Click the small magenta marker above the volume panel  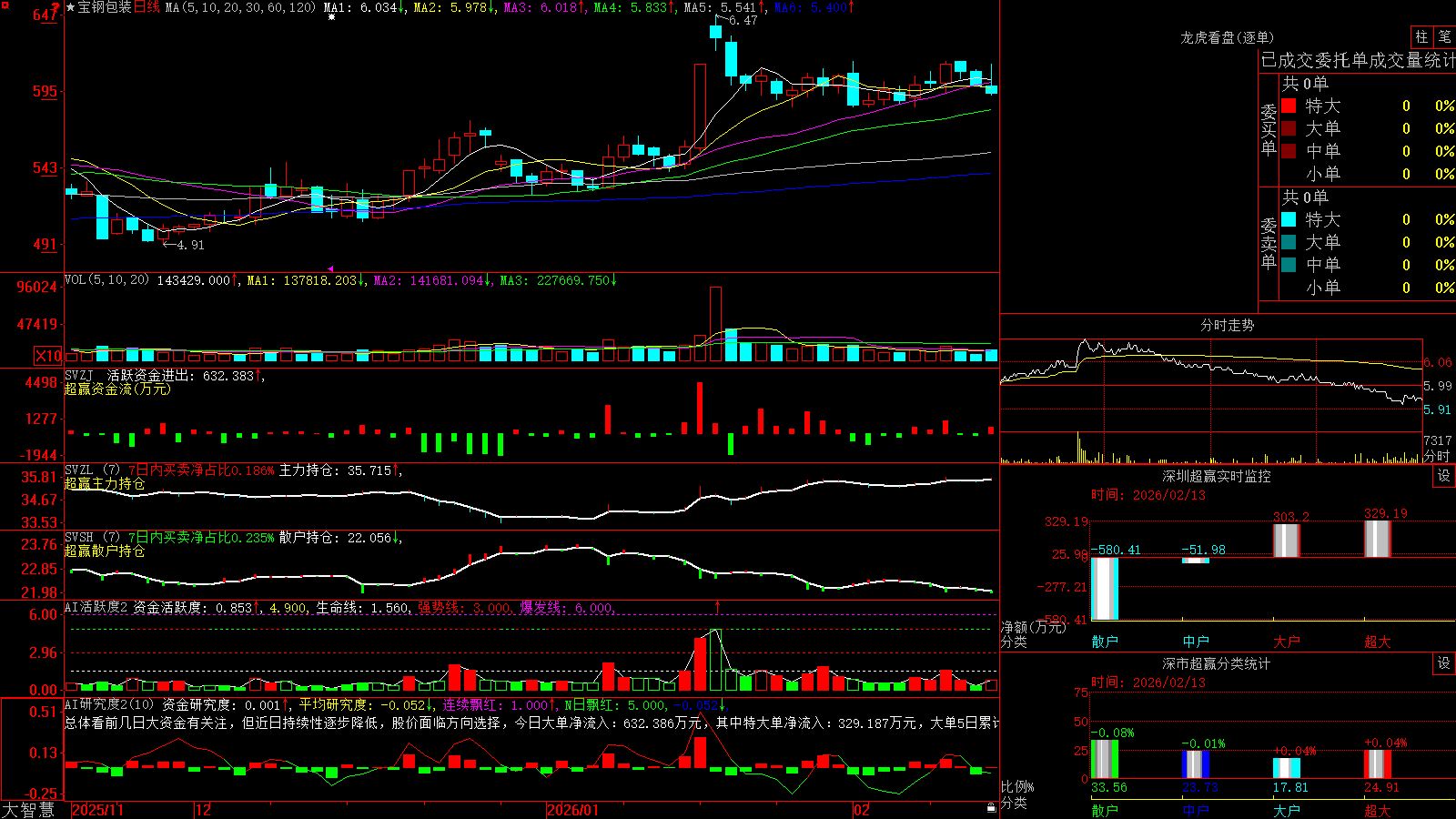[329, 268]
